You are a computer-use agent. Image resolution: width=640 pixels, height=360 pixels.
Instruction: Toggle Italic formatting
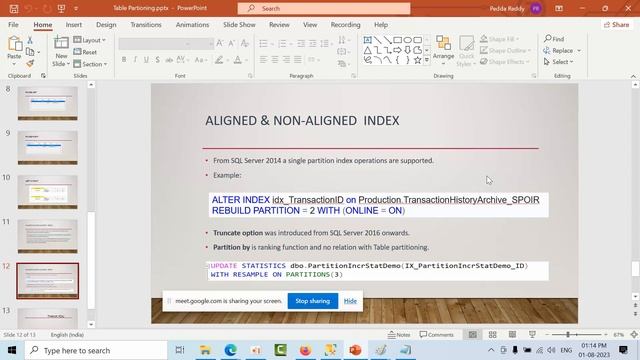point(135,60)
